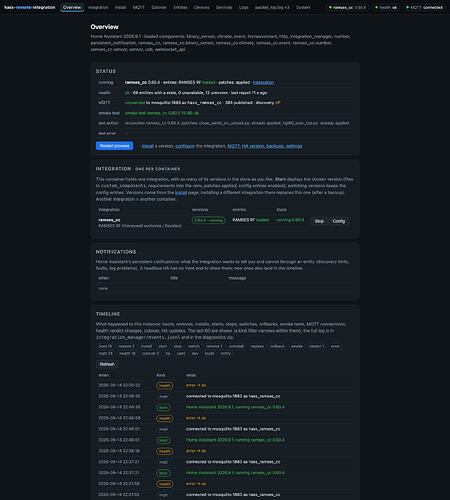The image size is (450, 500).
Task: Filter timeline by boot 16
Action: pyautogui.click(x=105, y=346)
